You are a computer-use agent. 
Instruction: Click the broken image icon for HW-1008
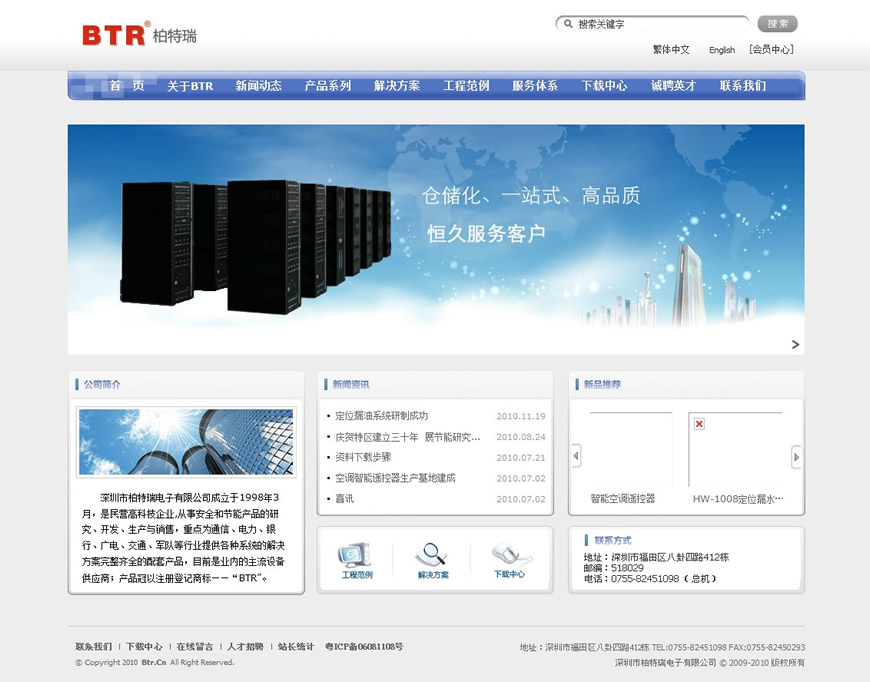[x=699, y=424]
